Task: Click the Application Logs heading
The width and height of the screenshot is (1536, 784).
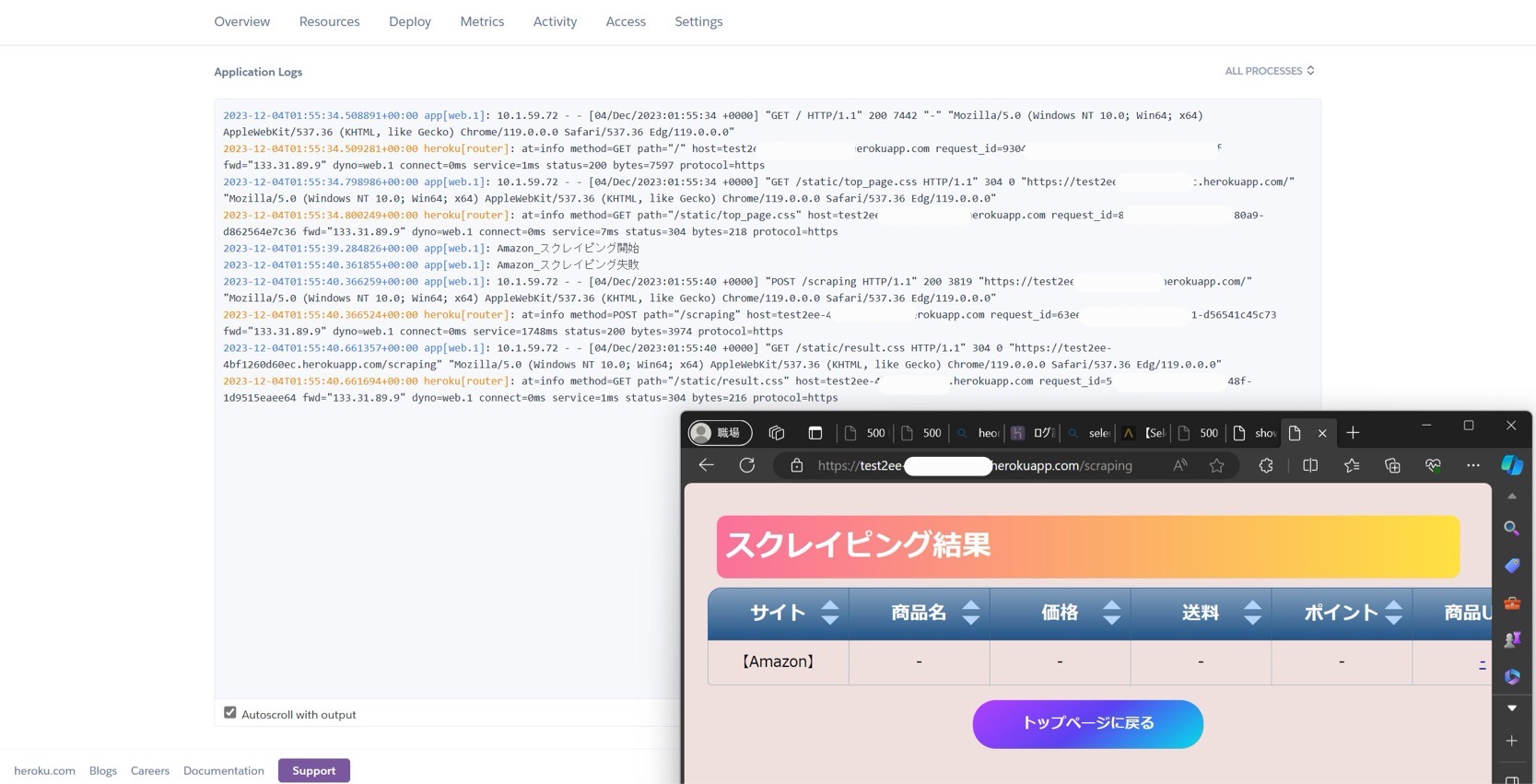Action: (258, 72)
